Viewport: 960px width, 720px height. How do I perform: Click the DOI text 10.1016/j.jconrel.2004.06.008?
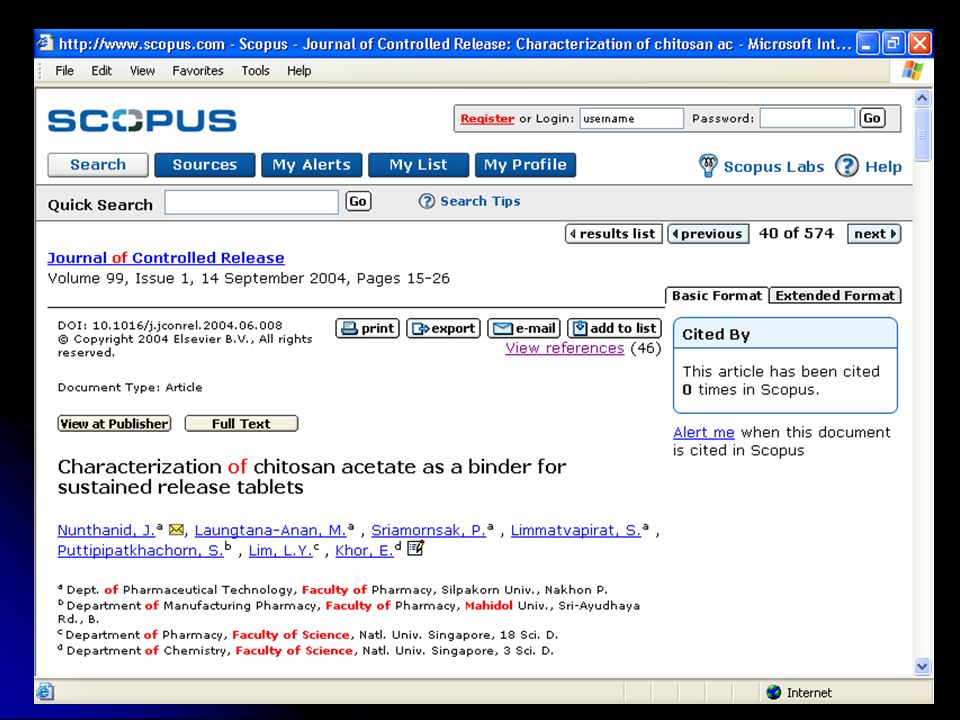click(187, 325)
